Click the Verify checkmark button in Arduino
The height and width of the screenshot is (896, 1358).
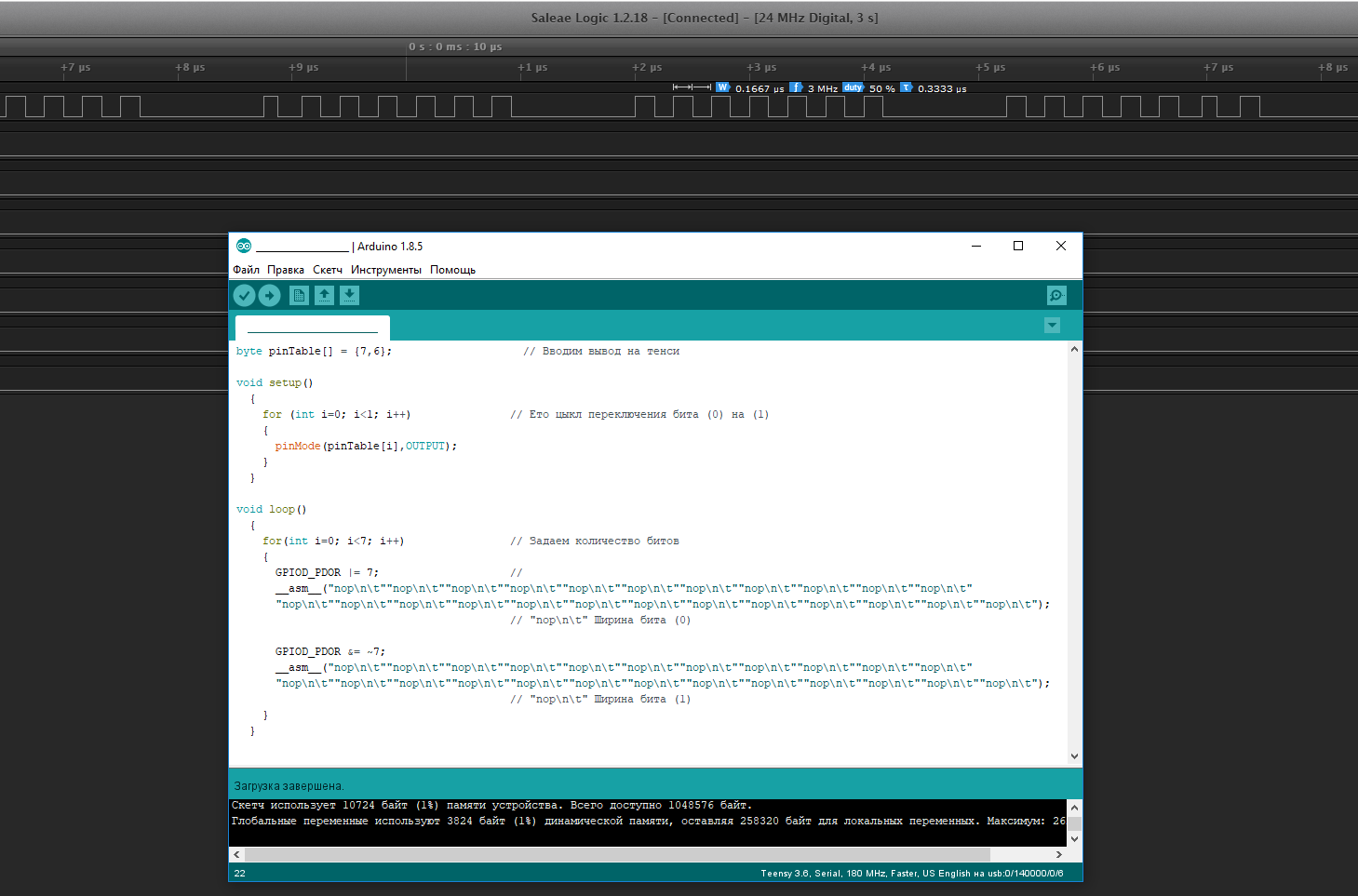pos(244,295)
